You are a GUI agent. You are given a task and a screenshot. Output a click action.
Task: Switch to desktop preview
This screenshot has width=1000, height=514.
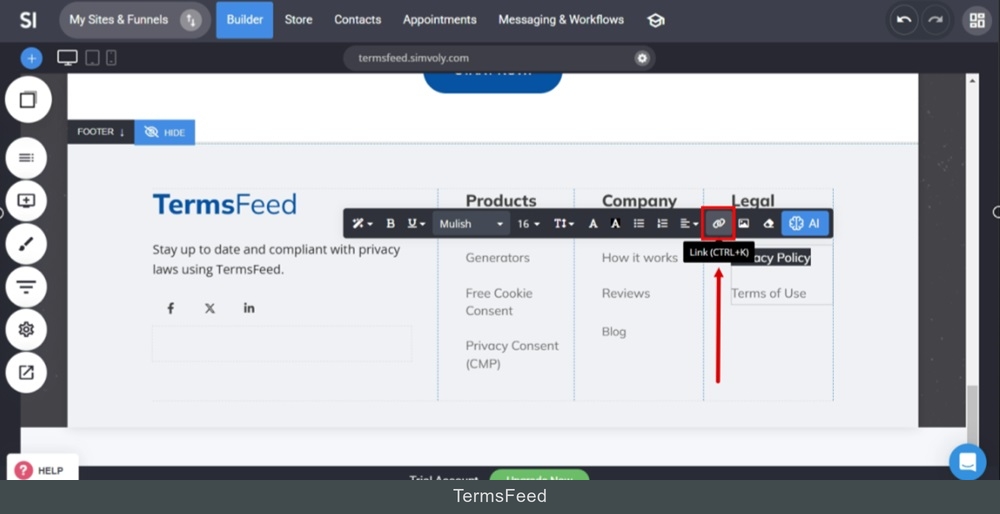(x=68, y=58)
